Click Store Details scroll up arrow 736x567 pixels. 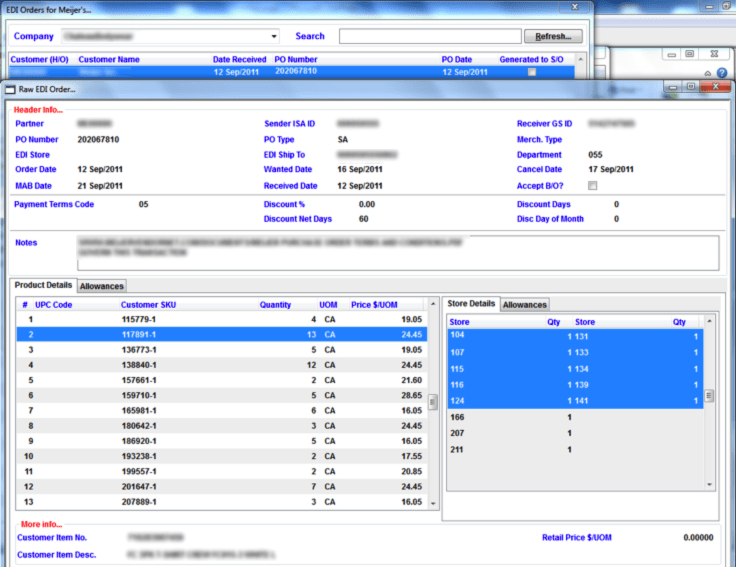(x=709, y=322)
